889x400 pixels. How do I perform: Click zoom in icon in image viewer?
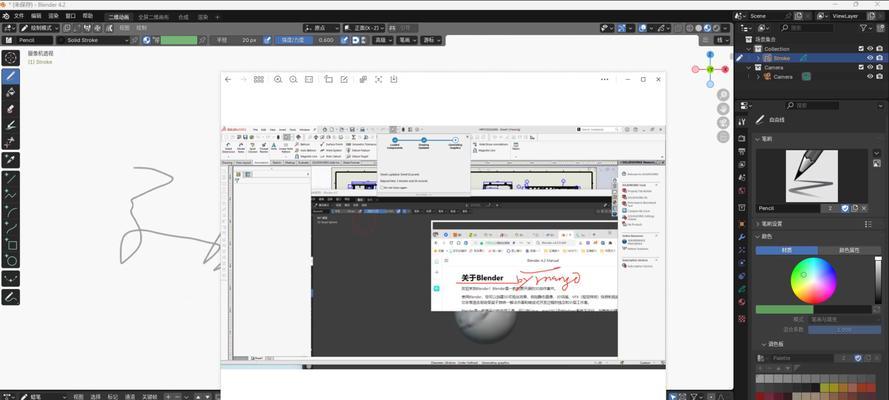point(278,79)
